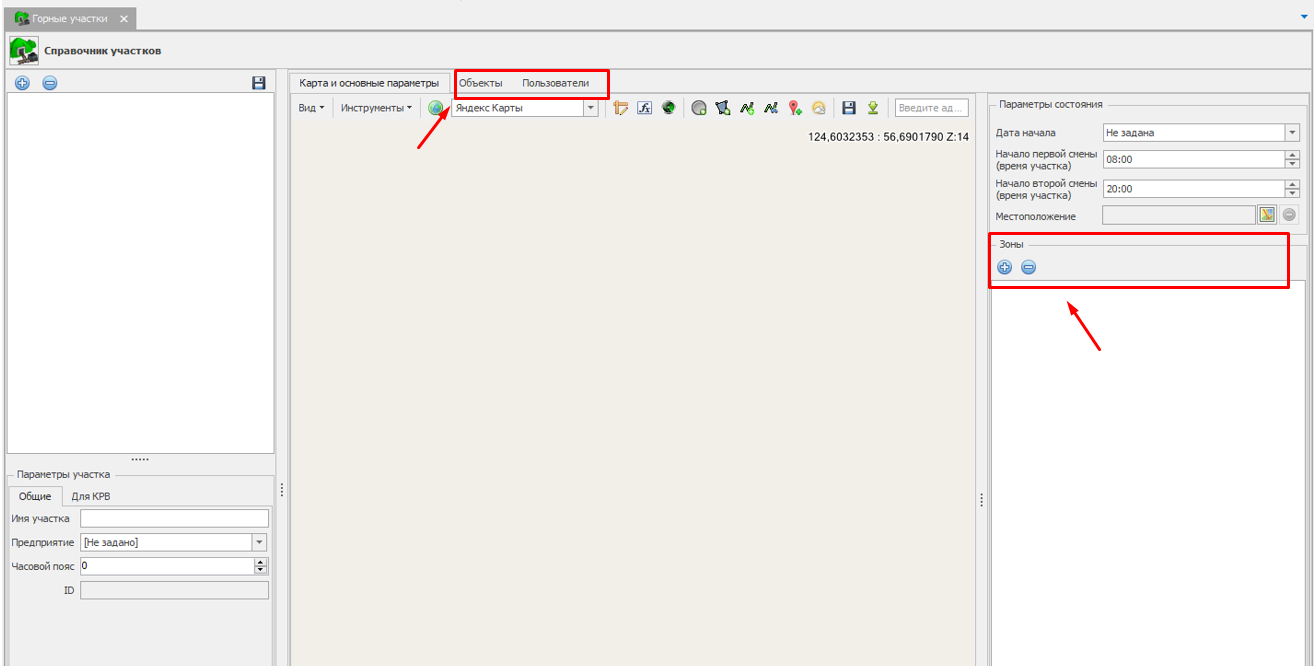The height and width of the screenshot is (666, 1316).
Task: Save the site list with the left panel floppy disk icon
Action: coord(258,83)
